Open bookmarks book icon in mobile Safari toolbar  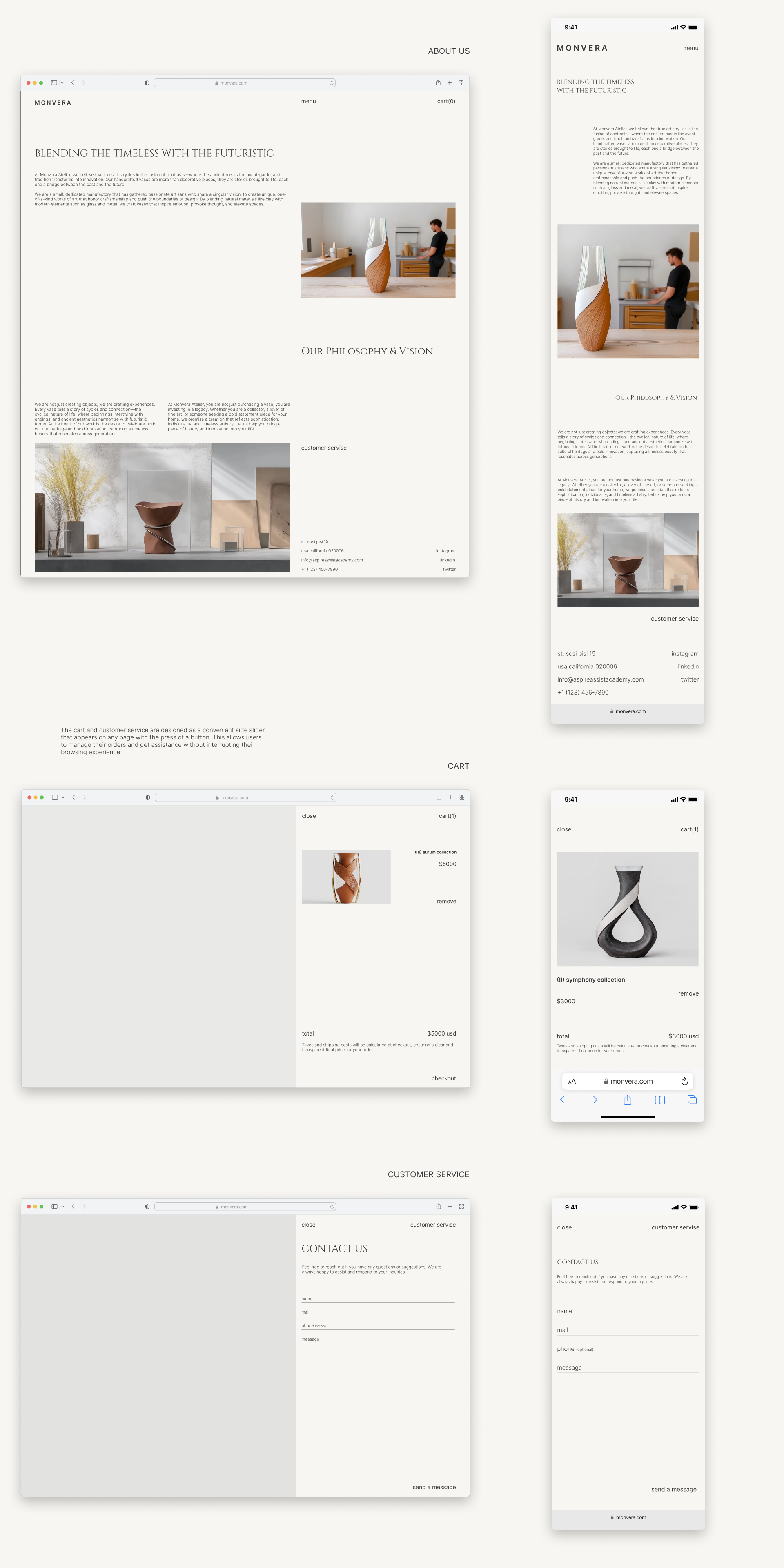pos(659,1099)
